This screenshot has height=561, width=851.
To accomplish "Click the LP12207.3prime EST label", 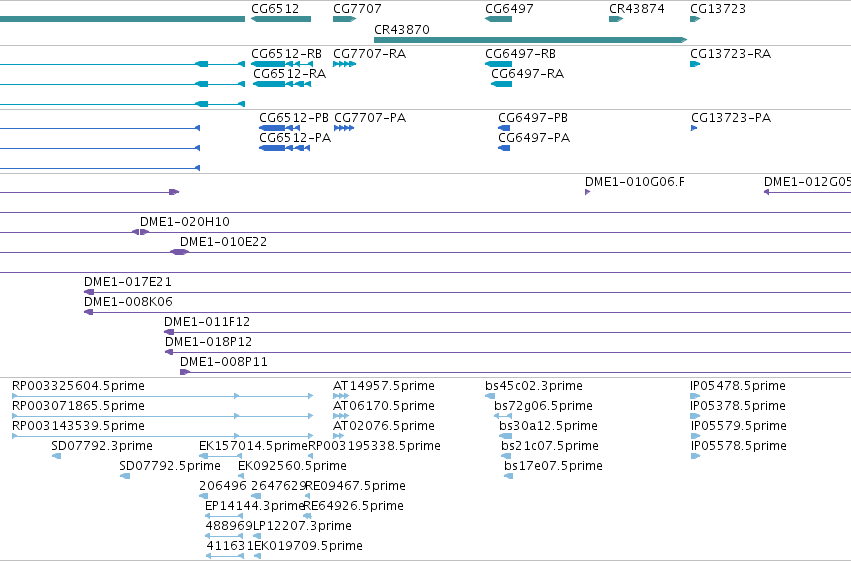I will click(x=302, y=527).
